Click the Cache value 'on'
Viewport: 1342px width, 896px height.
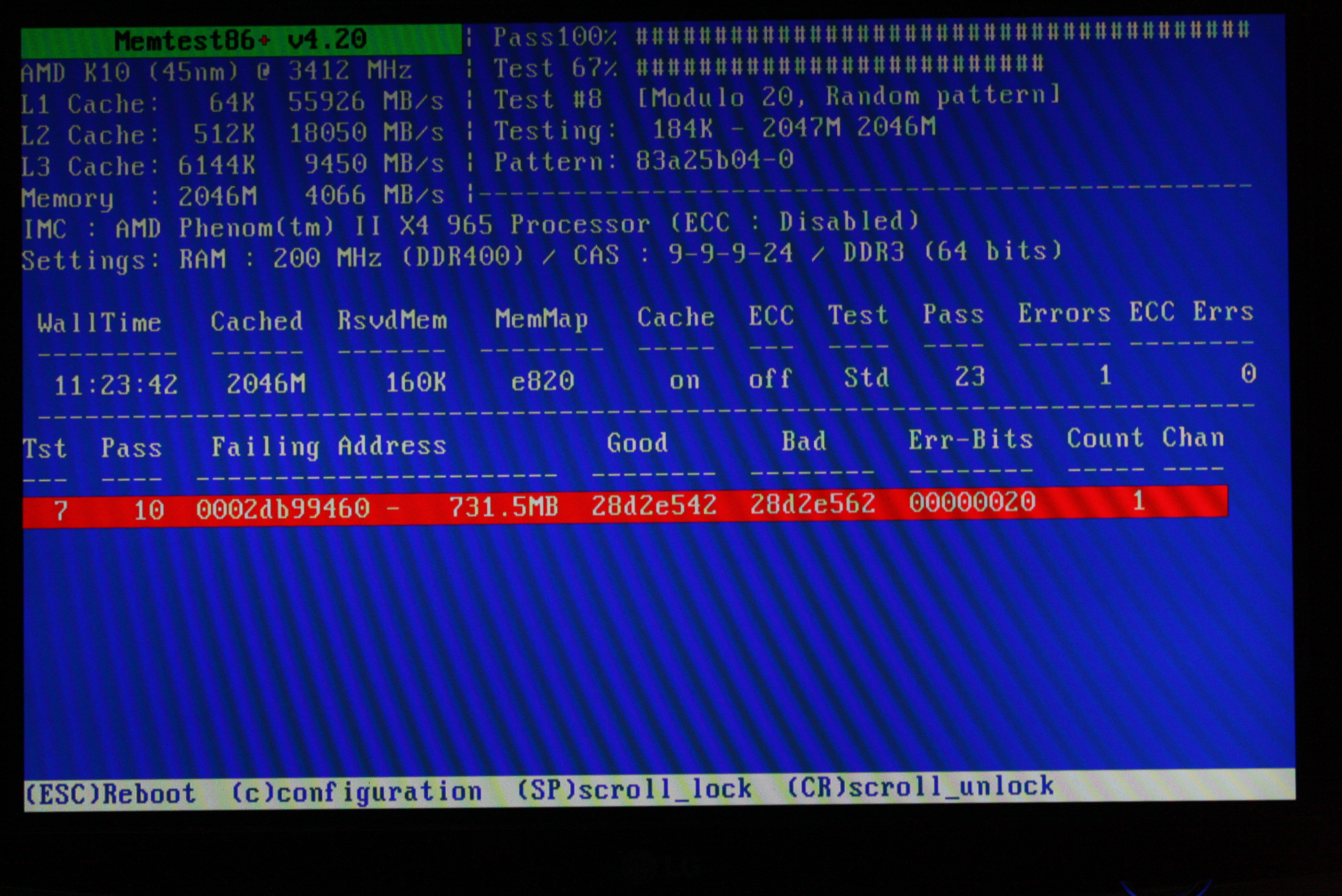684,380
